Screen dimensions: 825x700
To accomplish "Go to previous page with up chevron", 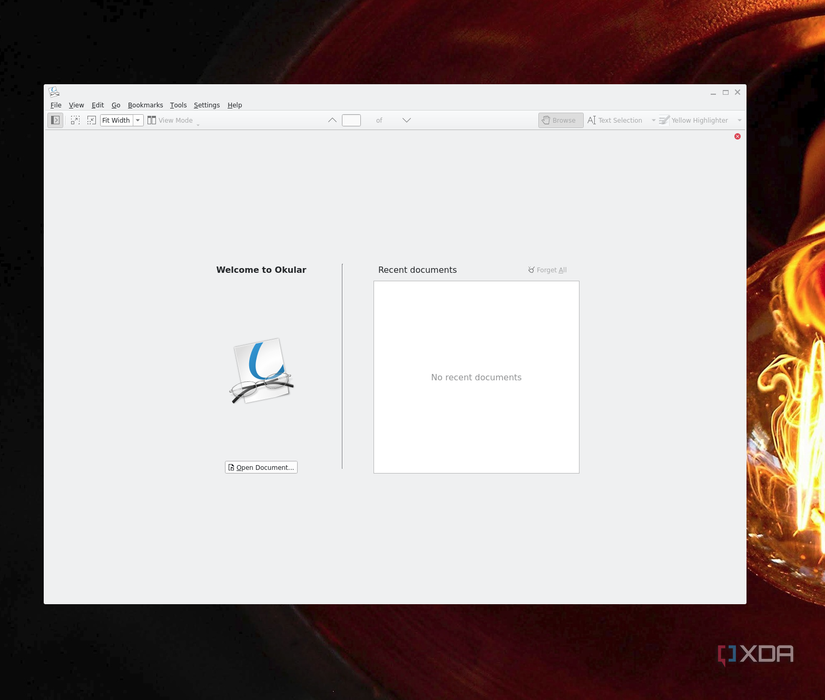I will 332,121.
